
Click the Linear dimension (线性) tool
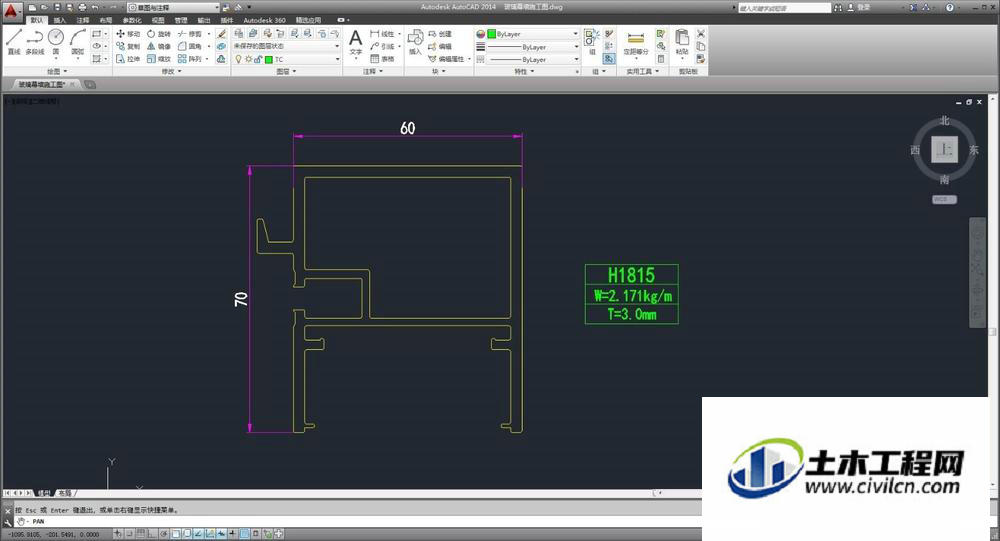[383, 34]
